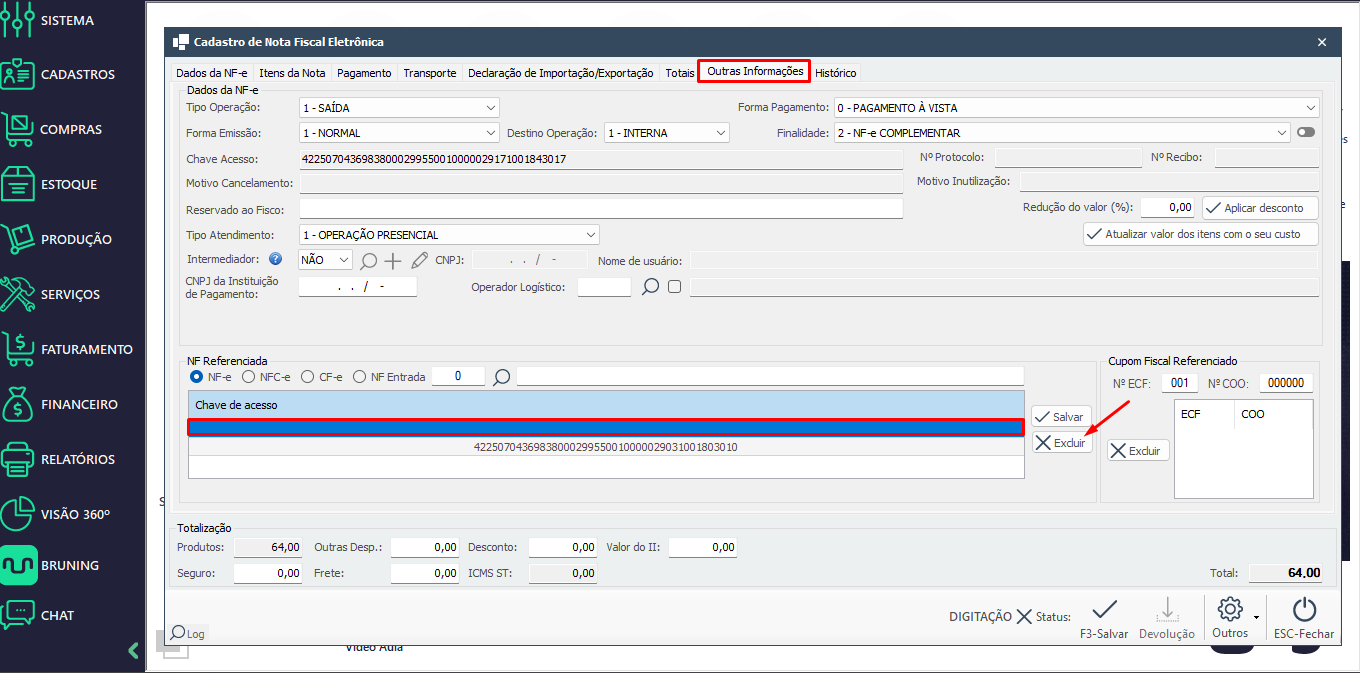Toggle the switch beside Finalidade

(x=1306, y=132)
